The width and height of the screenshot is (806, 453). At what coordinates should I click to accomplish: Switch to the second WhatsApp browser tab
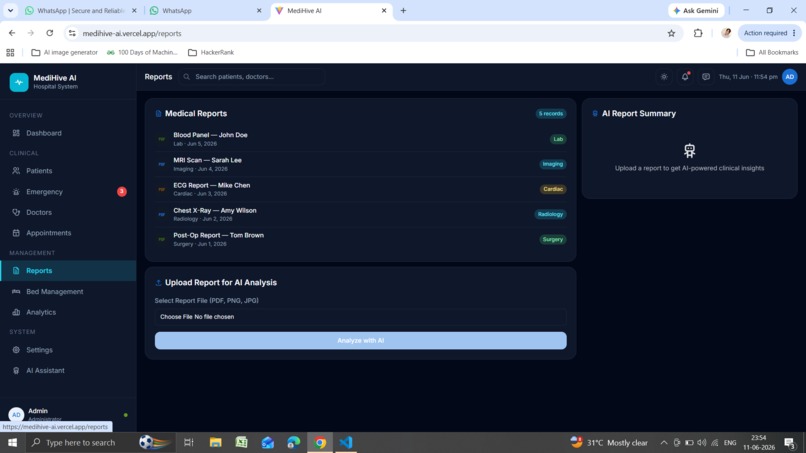205,10
